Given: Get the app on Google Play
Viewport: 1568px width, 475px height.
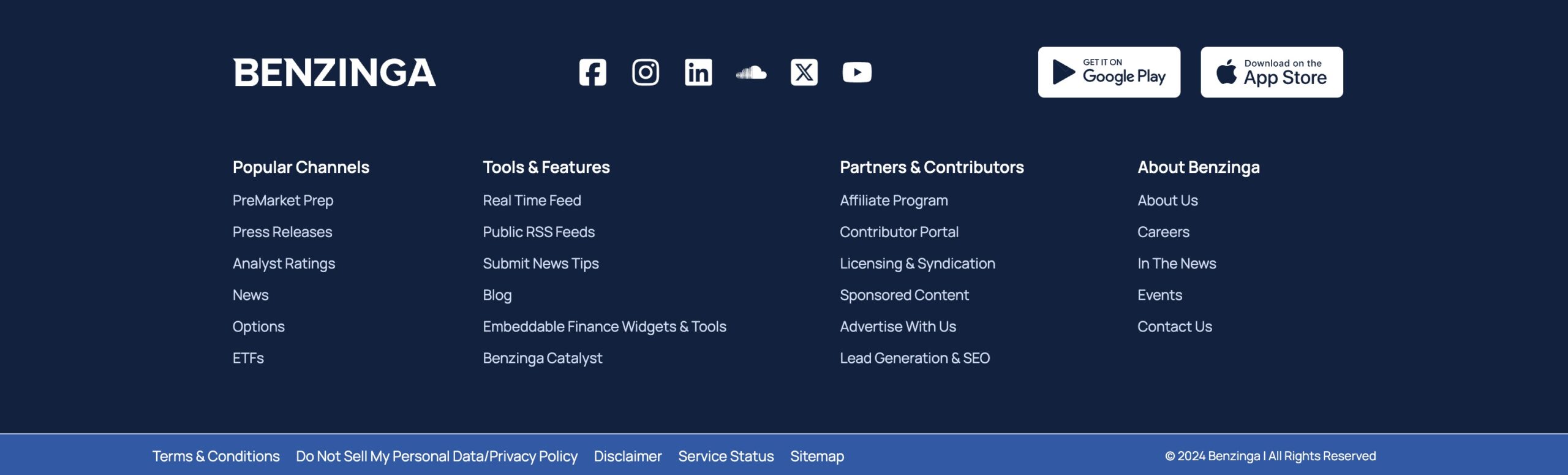Looking at the screenshot, I should [x=1109, y=72].
